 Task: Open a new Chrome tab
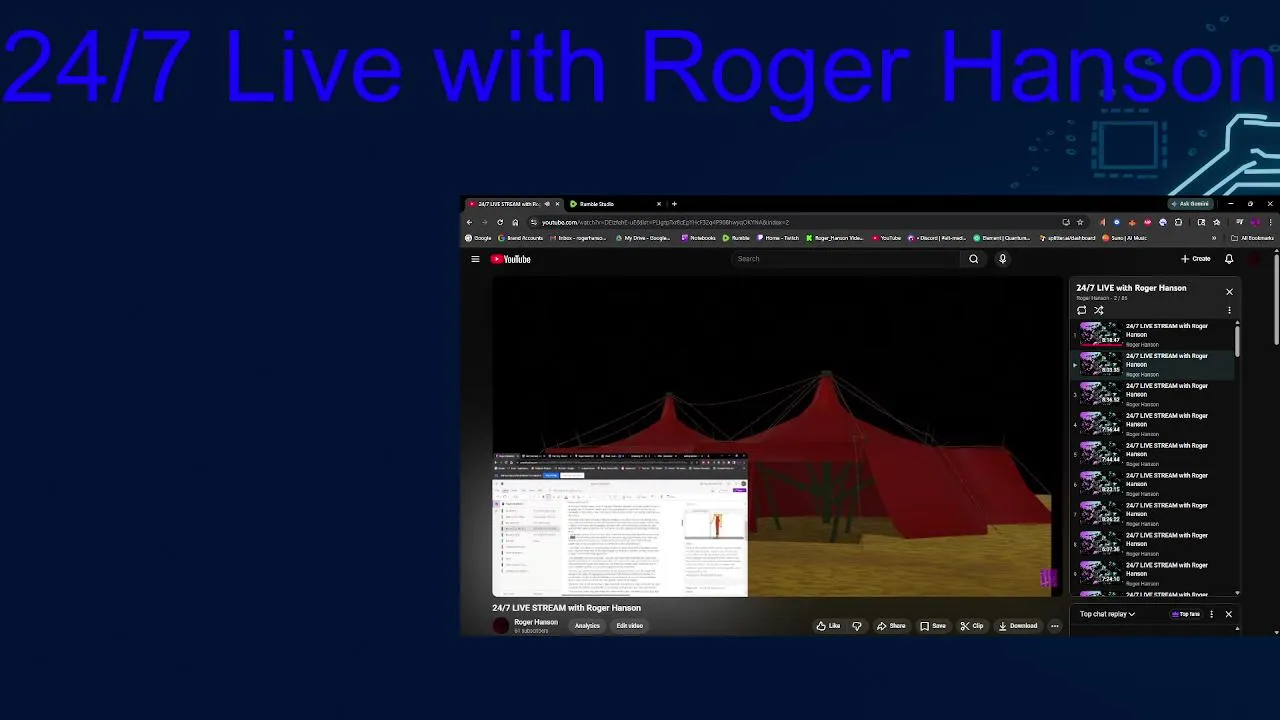674,204
